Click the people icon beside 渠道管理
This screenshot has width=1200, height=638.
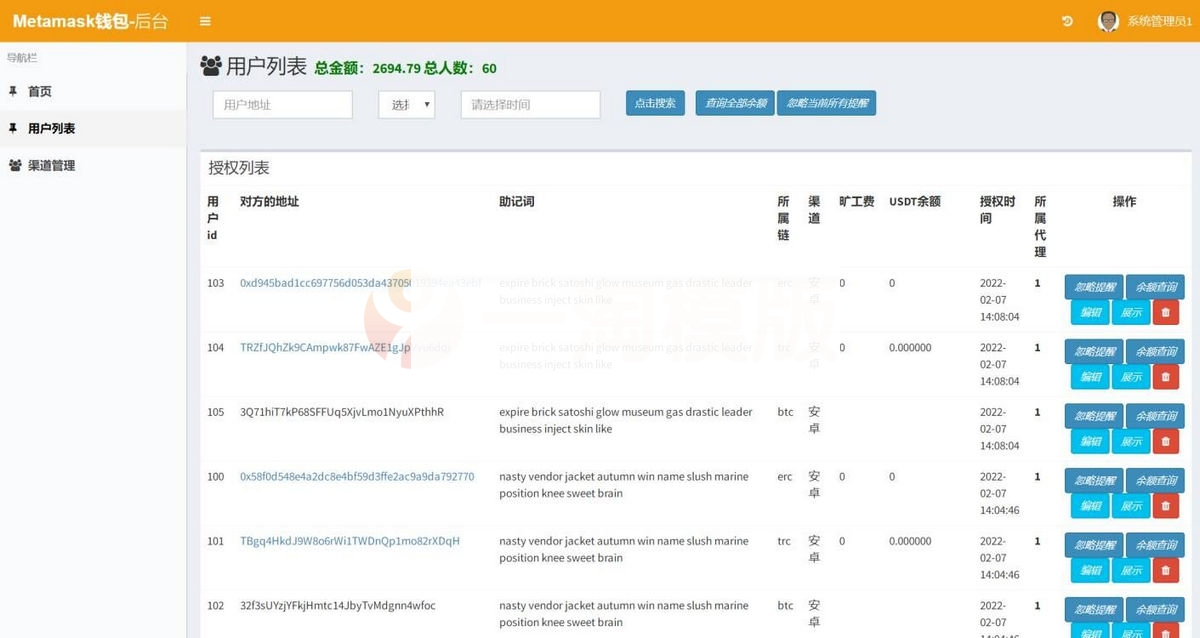point(16,165)
